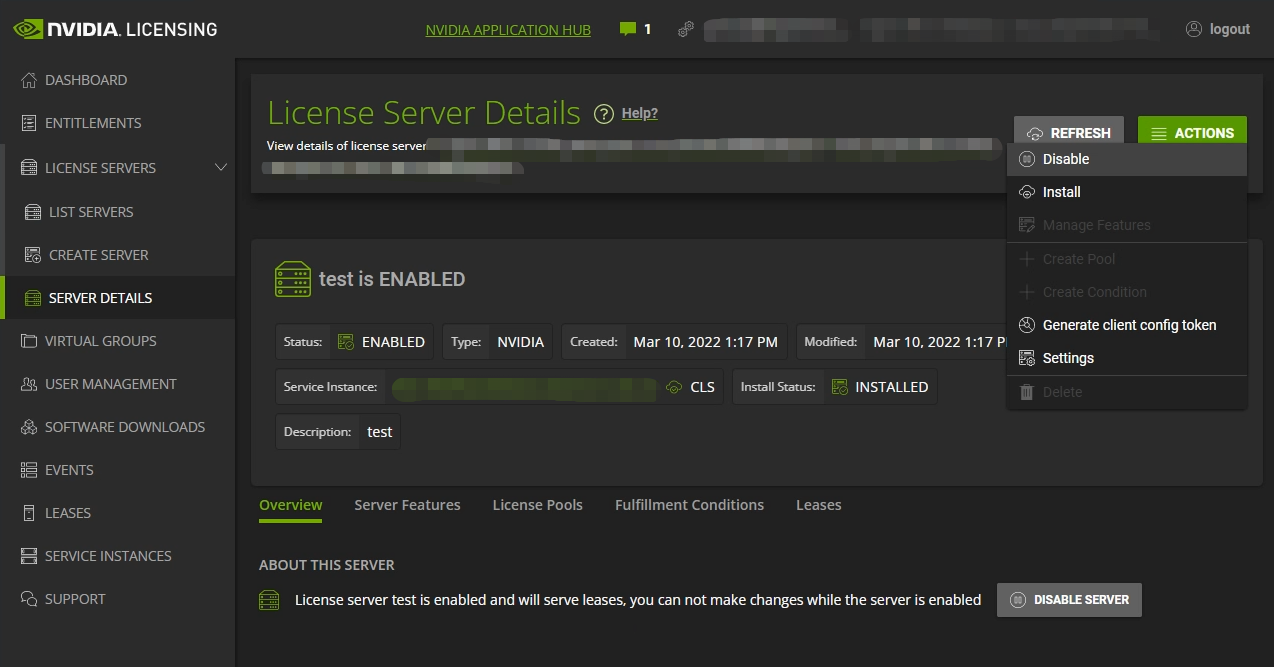This screenshot has height=667, width=1274.
Task: Click the 'test is ENABLED' heading
Action: point(392,279)
